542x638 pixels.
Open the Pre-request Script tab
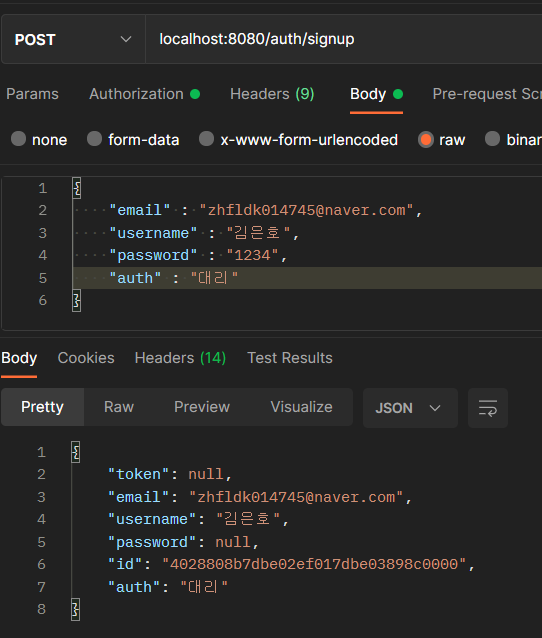click(487, 94)
